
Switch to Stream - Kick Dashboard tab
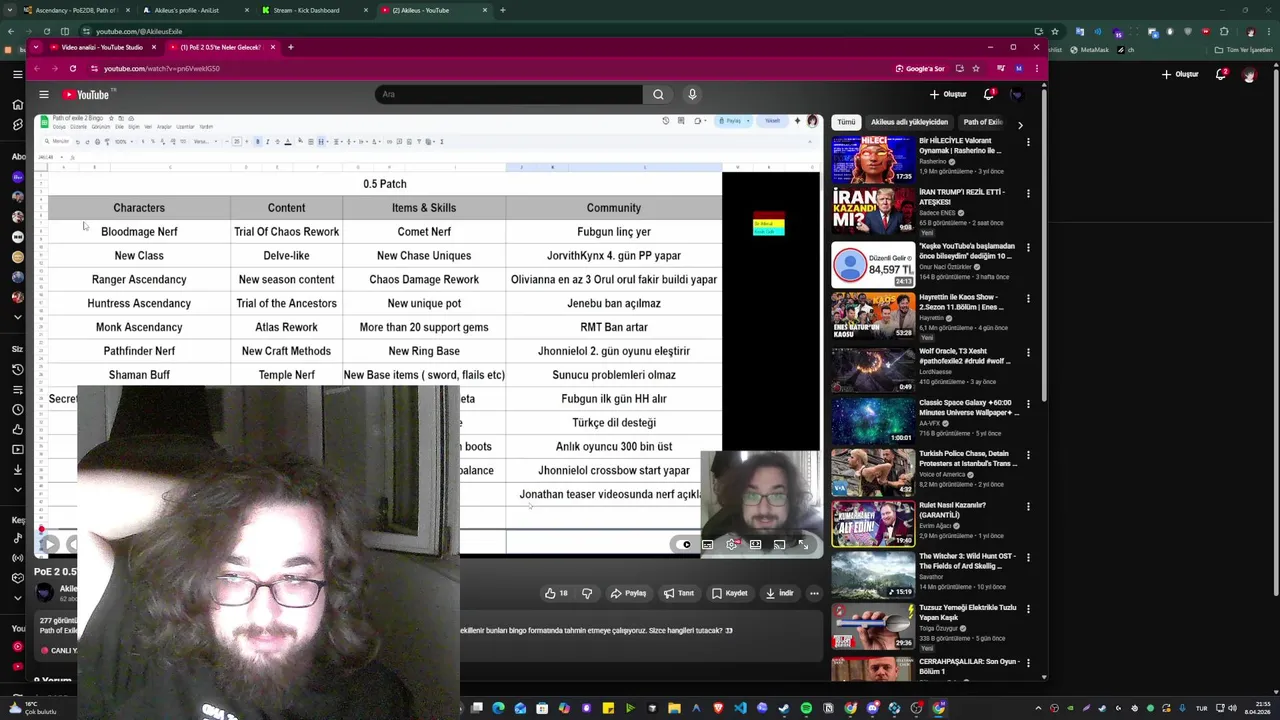tap(315, 10)
